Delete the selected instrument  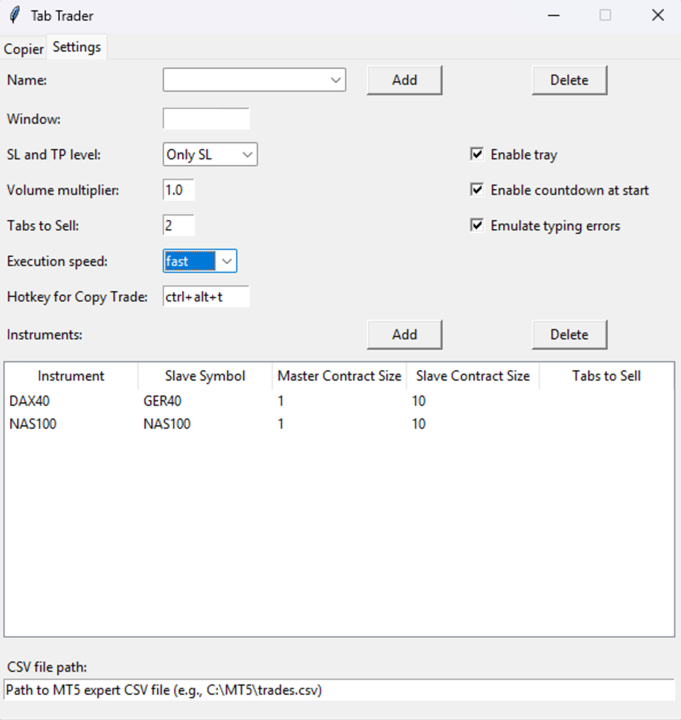569,334
